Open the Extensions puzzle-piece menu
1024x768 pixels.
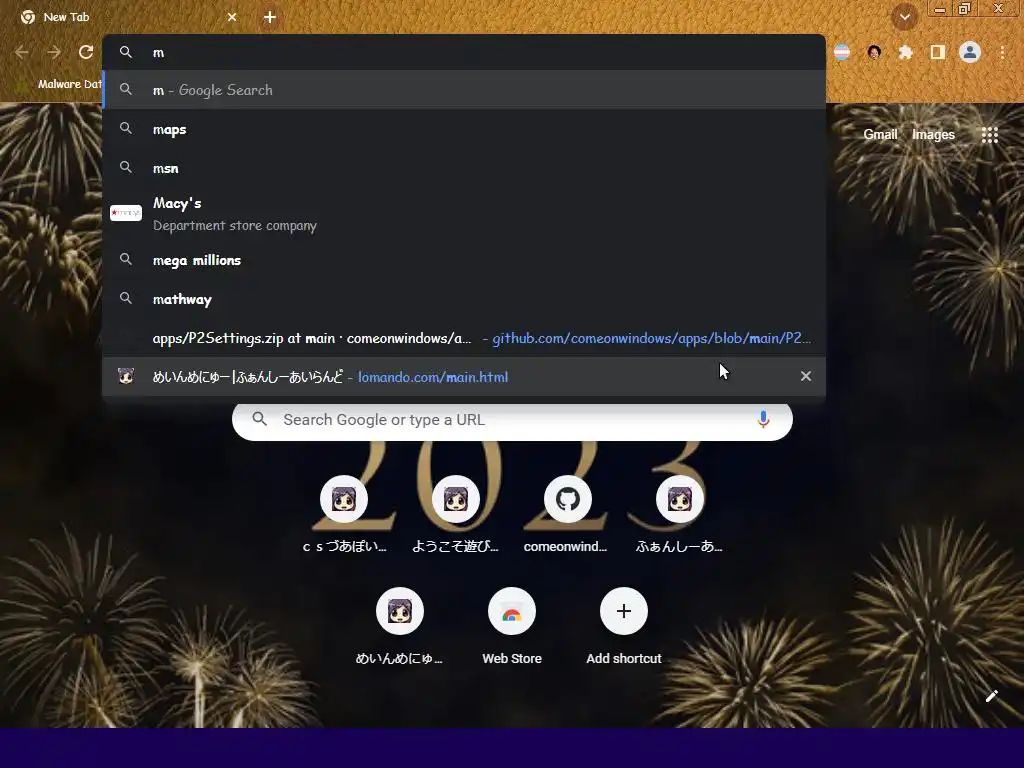905,52
